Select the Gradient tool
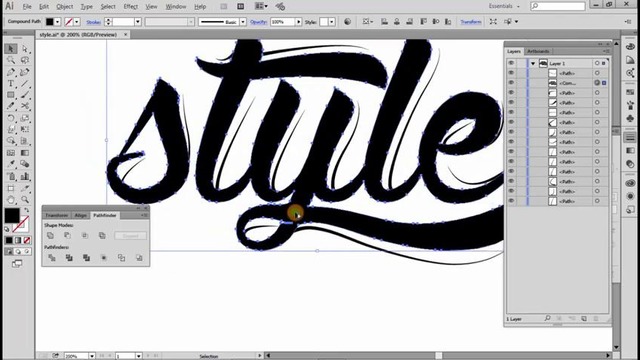Viewport: 640px width, 360px height. click(x=25, y=153)
